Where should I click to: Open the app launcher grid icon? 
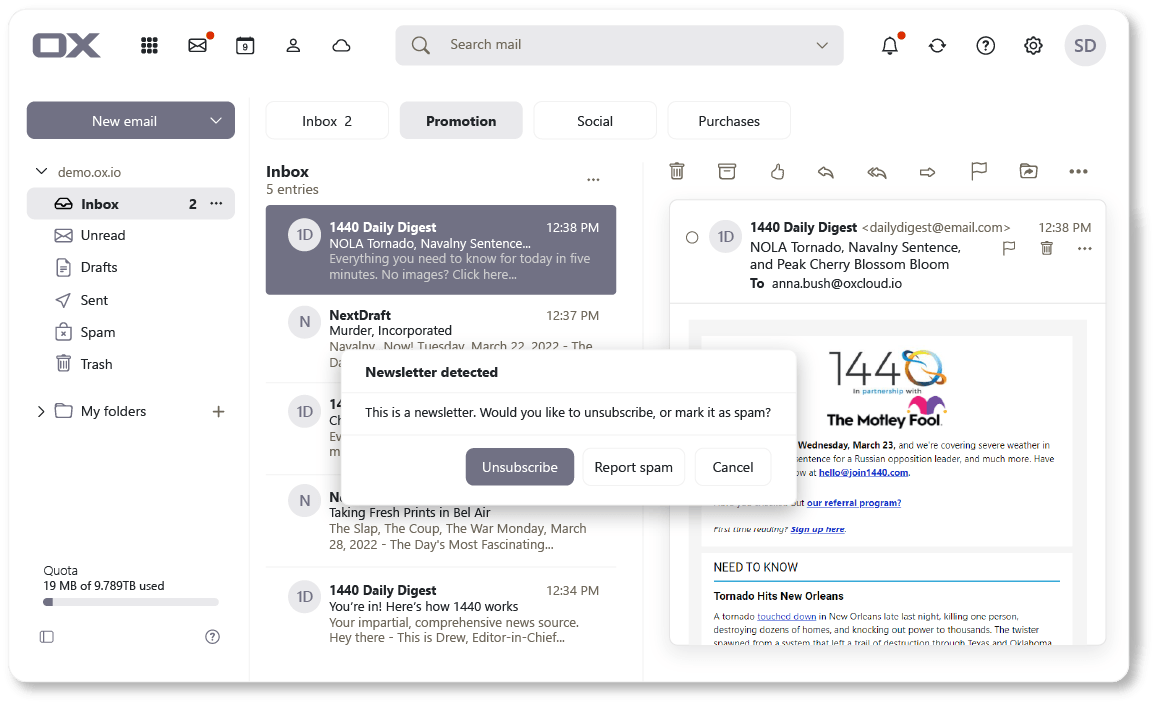click(149, 46)
